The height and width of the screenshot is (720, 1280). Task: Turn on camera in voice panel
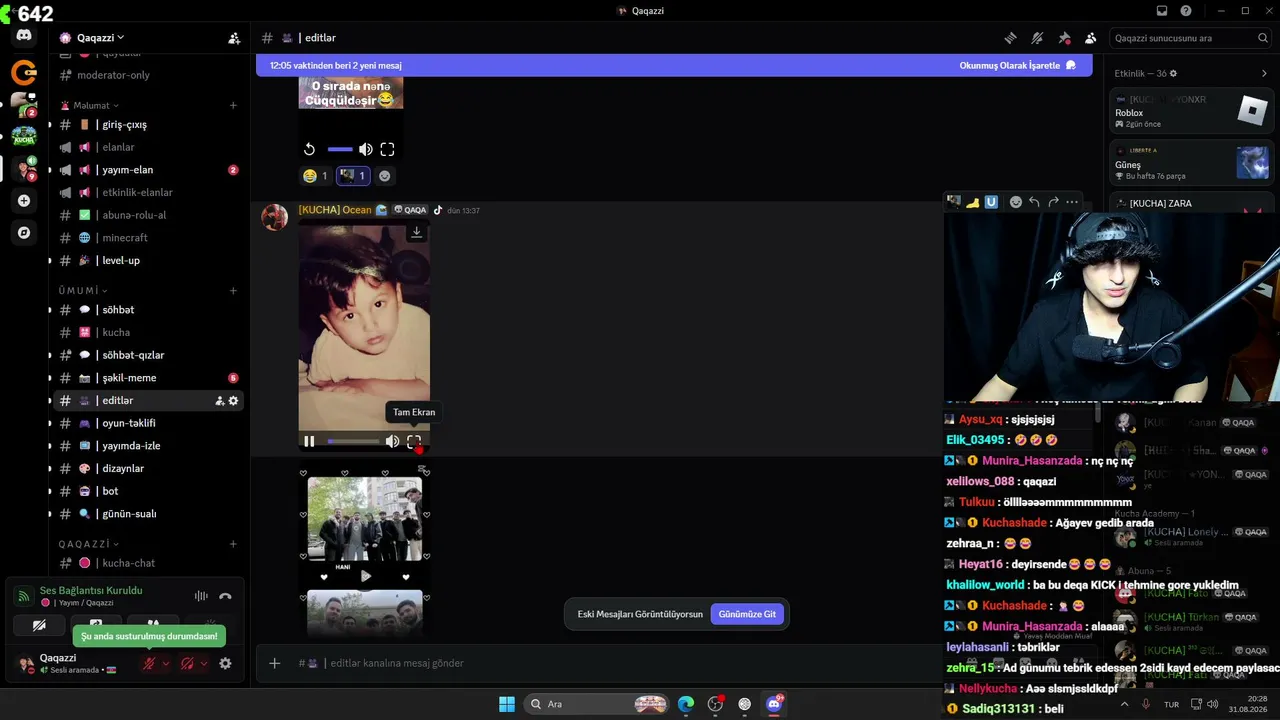coord(39,626)
